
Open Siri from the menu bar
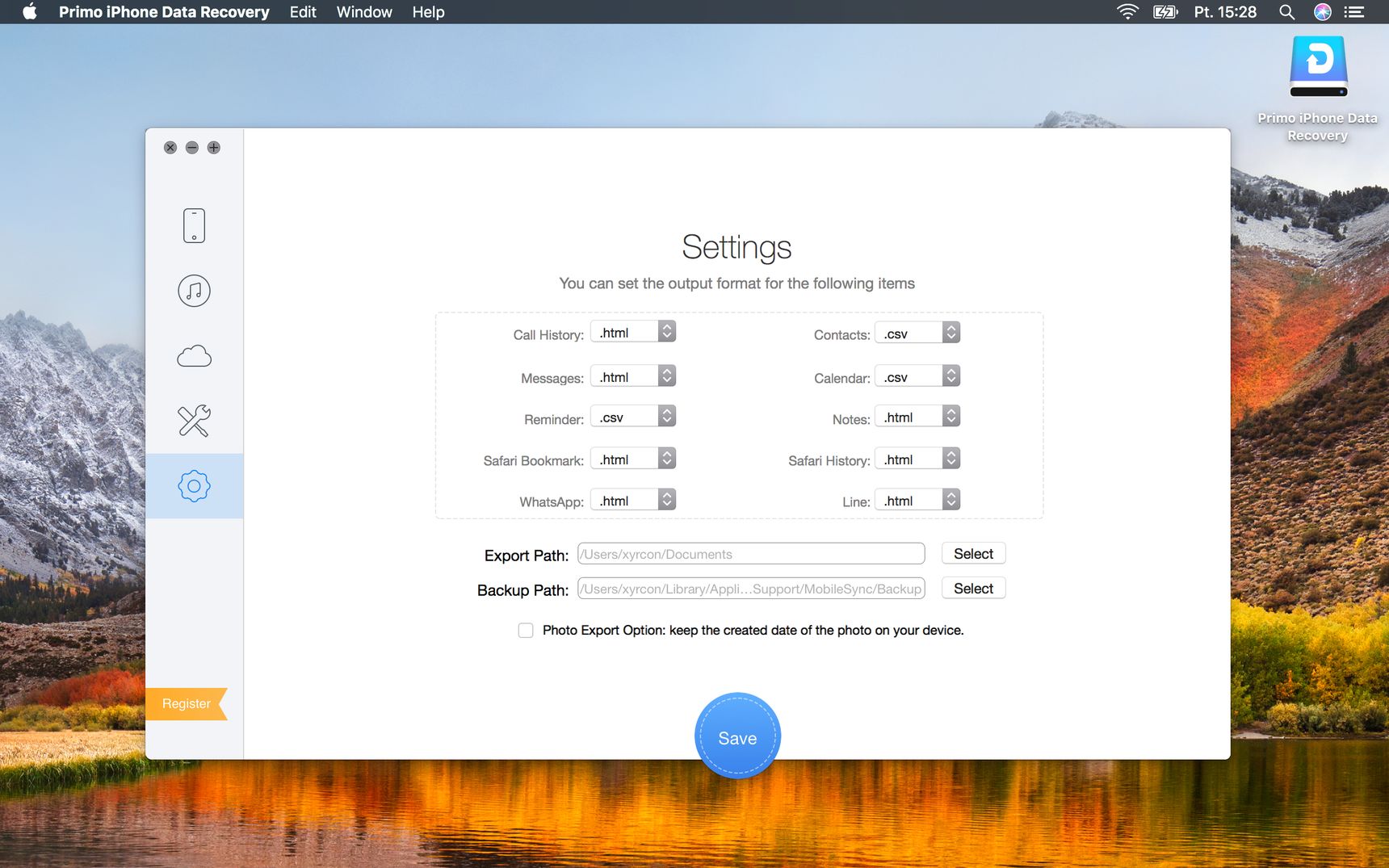pyautogui.click(x=1323, y=11)
